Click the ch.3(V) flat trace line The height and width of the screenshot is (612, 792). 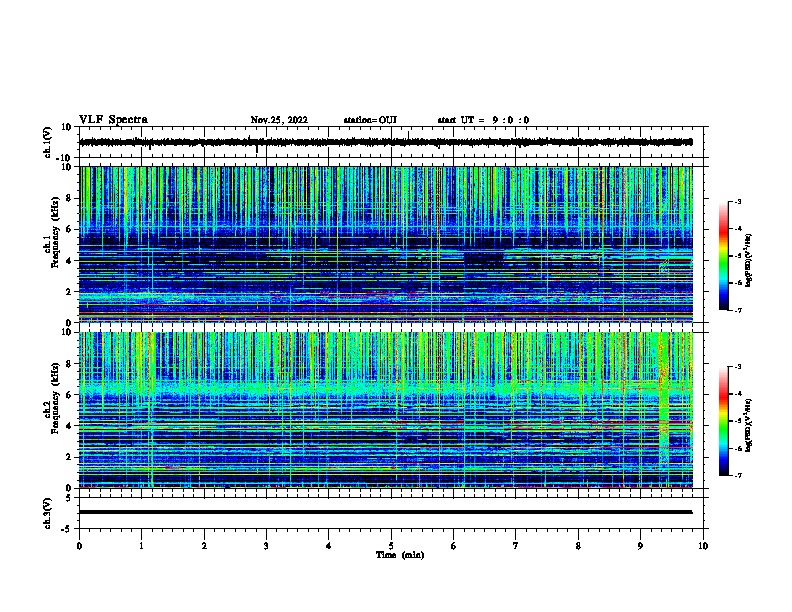386,512
